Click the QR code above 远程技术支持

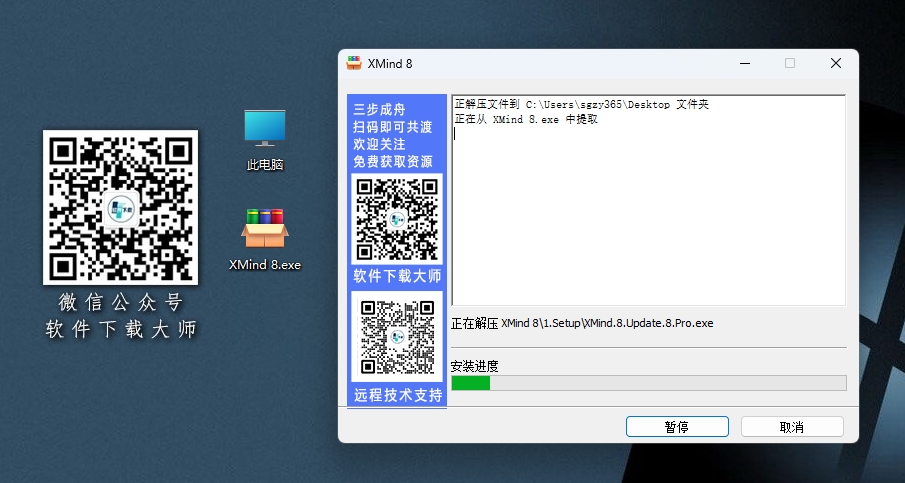[397, 336]
